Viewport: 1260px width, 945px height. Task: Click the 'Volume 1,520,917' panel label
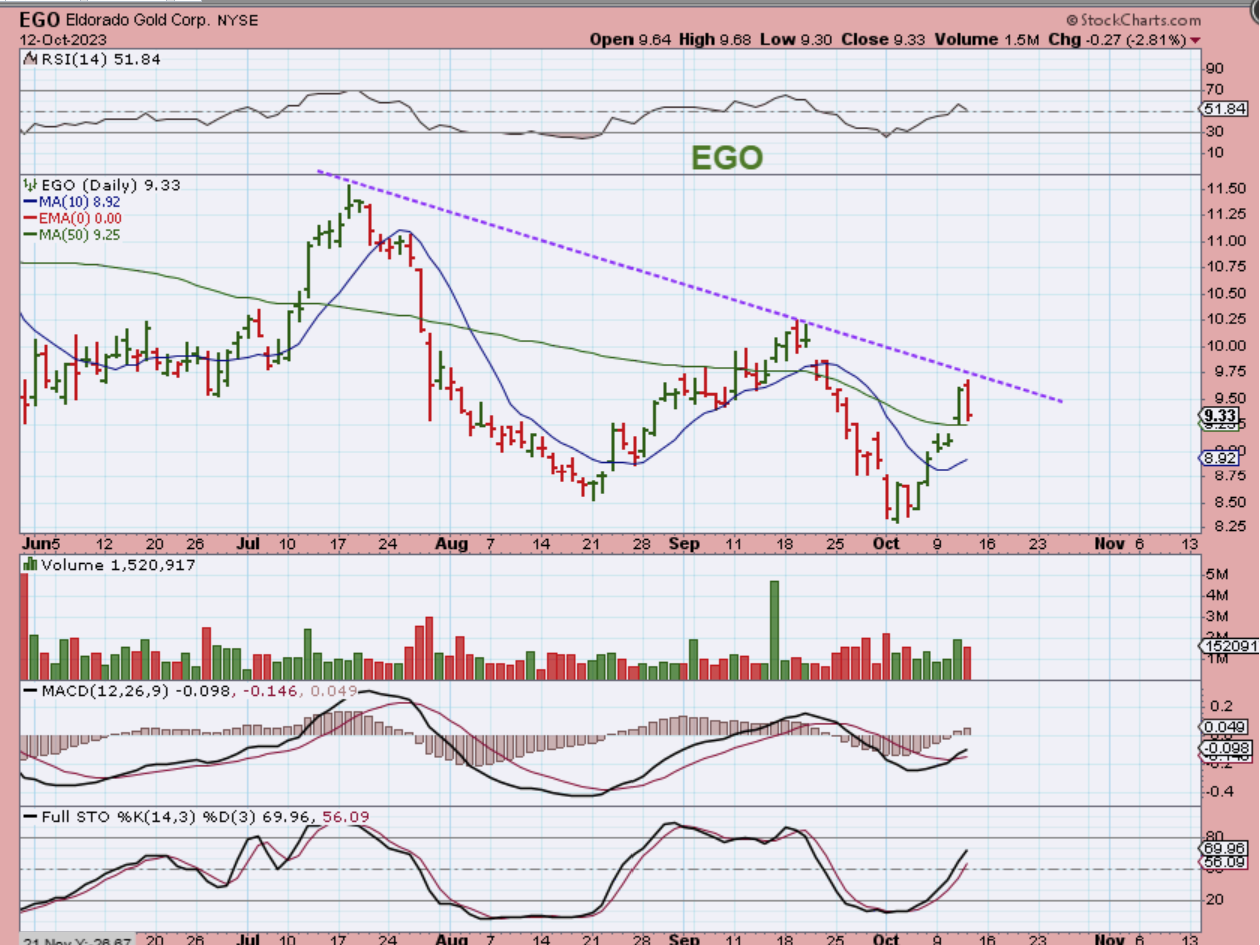click(110, 565)
